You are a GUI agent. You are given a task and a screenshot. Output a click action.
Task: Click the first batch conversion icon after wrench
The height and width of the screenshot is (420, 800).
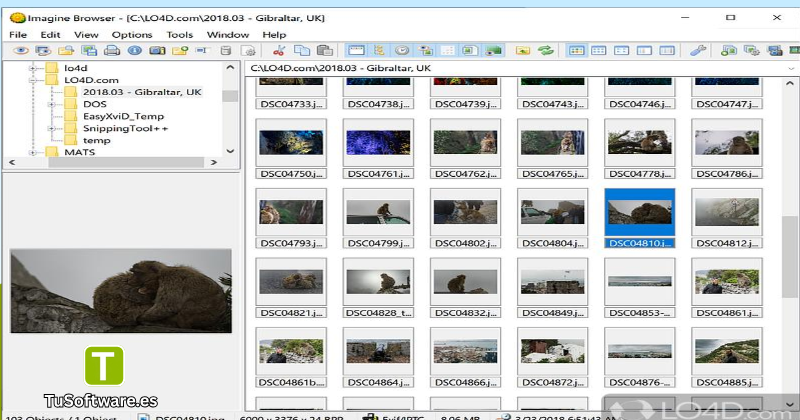729,51
